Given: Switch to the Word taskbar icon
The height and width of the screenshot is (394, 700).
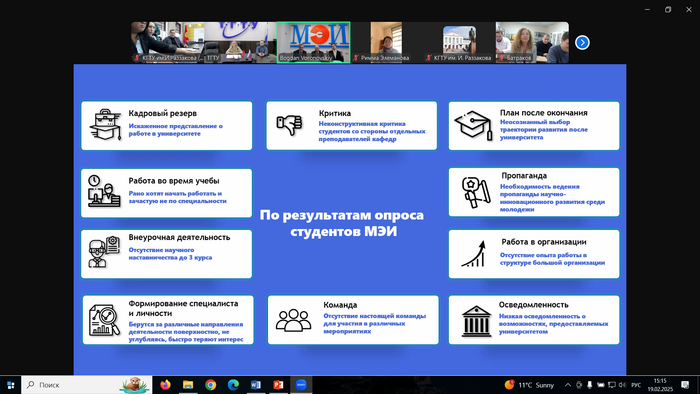Looking at the screenshot, I should point(256,385).
